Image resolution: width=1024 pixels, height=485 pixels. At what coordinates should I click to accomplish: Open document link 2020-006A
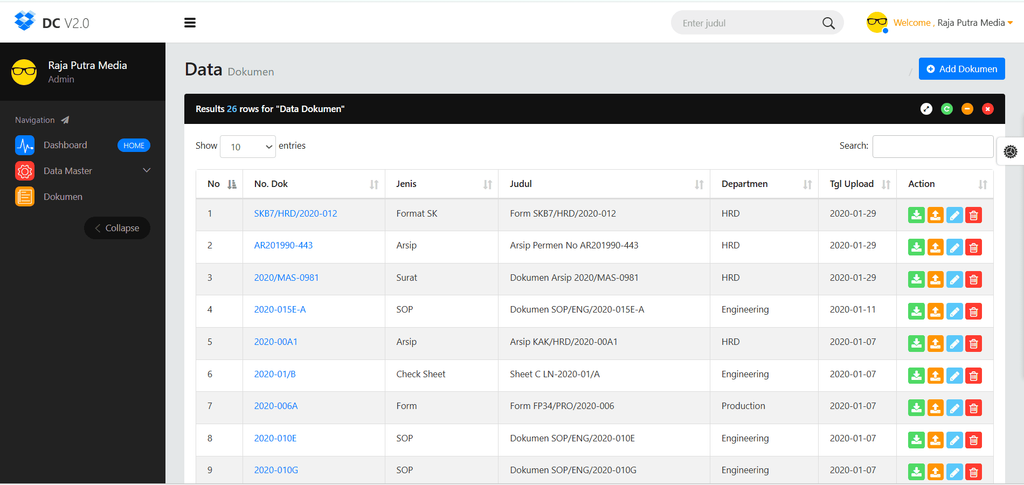coord(276,406)
